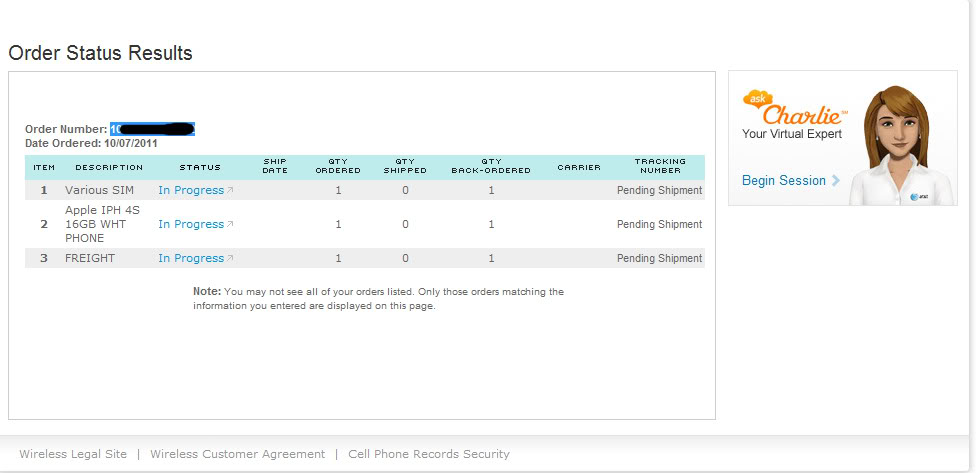Open Cell Phone Records Security link
This screenshot has height=473, width=978.
(429, 454)
